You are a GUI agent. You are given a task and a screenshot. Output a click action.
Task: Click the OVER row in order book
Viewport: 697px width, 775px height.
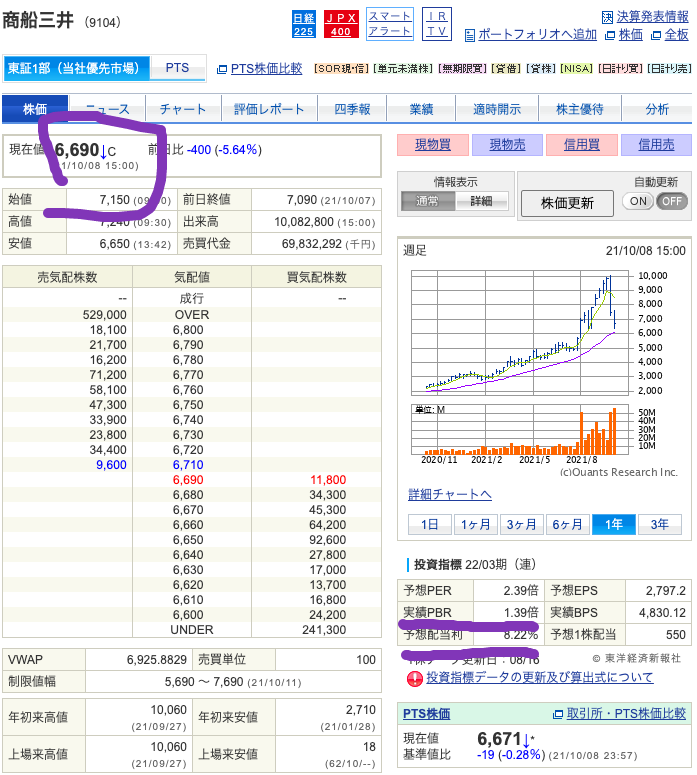click(192, 315)
